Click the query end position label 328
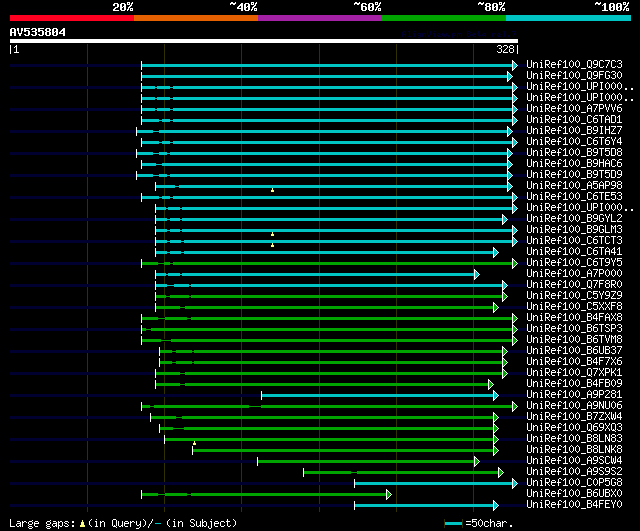Screen dimensions: 640x531 click(505, 49)
